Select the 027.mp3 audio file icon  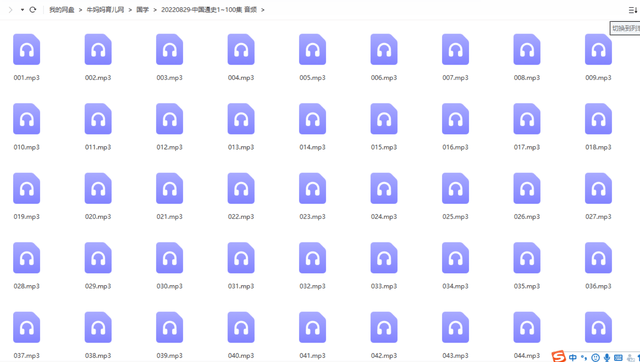[598, 188]
